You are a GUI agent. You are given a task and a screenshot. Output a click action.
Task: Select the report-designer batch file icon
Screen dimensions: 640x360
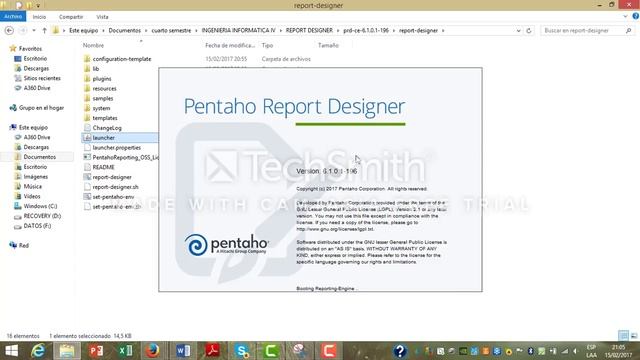pos(87,177)
